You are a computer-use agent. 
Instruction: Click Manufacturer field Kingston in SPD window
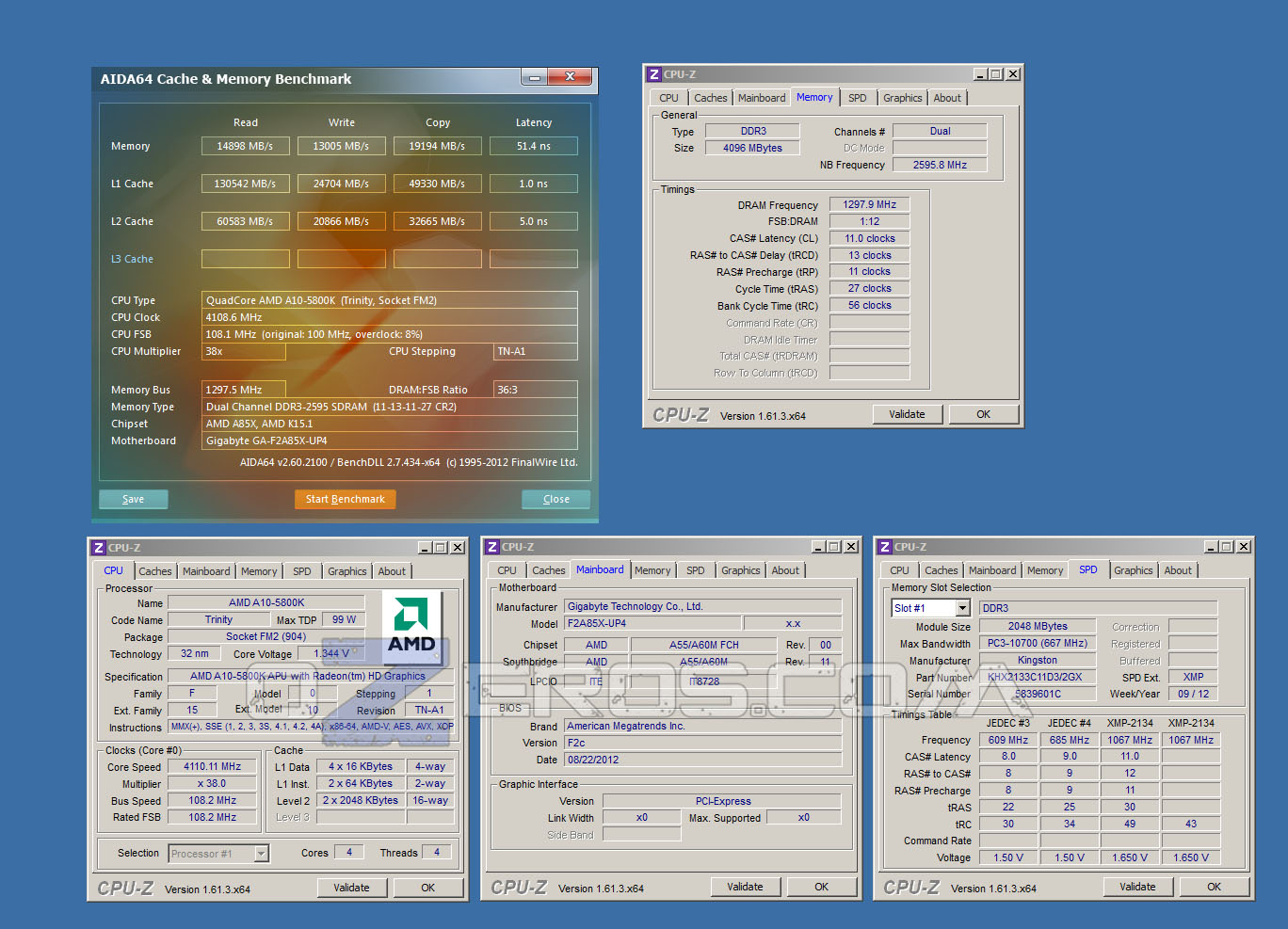tap(1038, 660)
